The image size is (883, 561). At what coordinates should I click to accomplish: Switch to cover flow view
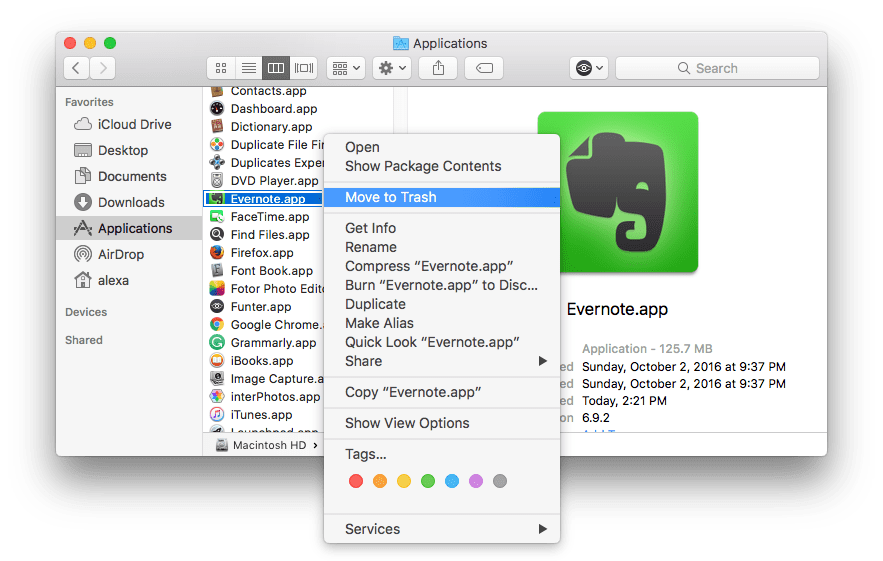click(304, 68)
